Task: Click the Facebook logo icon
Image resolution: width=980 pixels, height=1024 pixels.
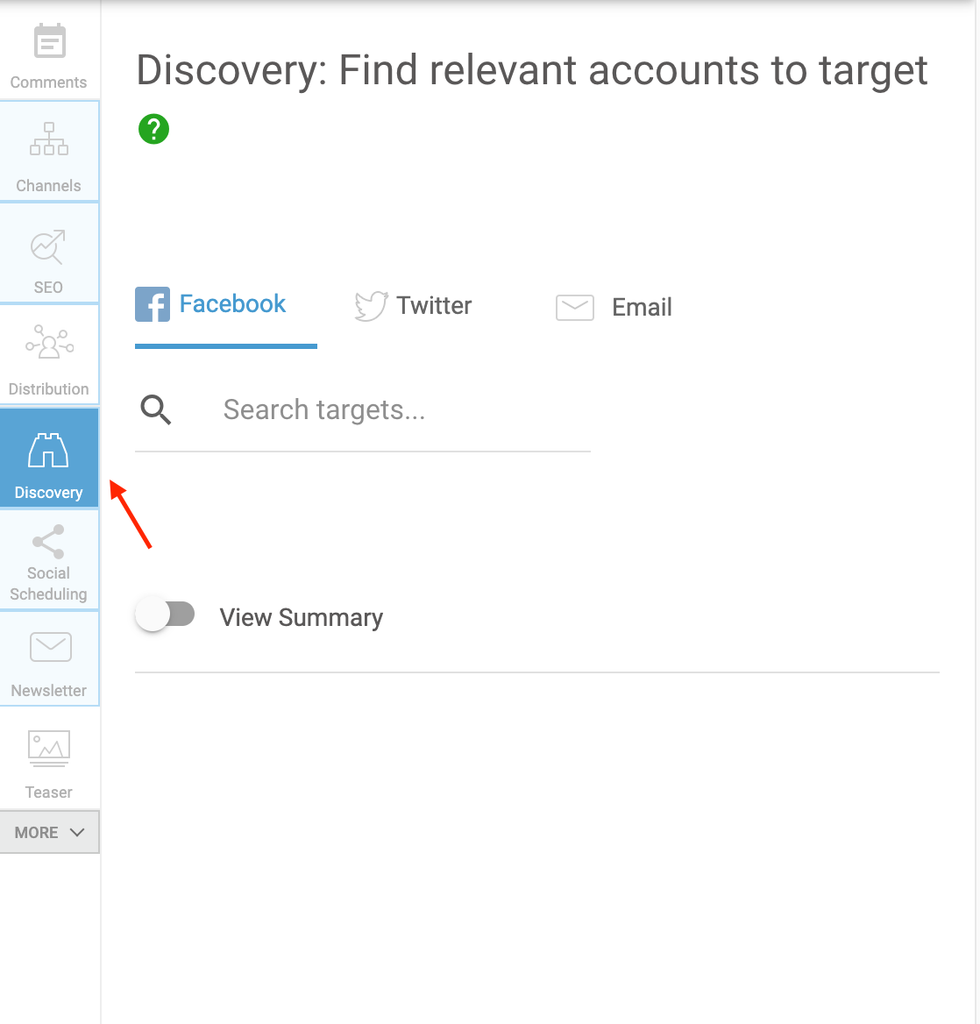Action: [152, 305]
